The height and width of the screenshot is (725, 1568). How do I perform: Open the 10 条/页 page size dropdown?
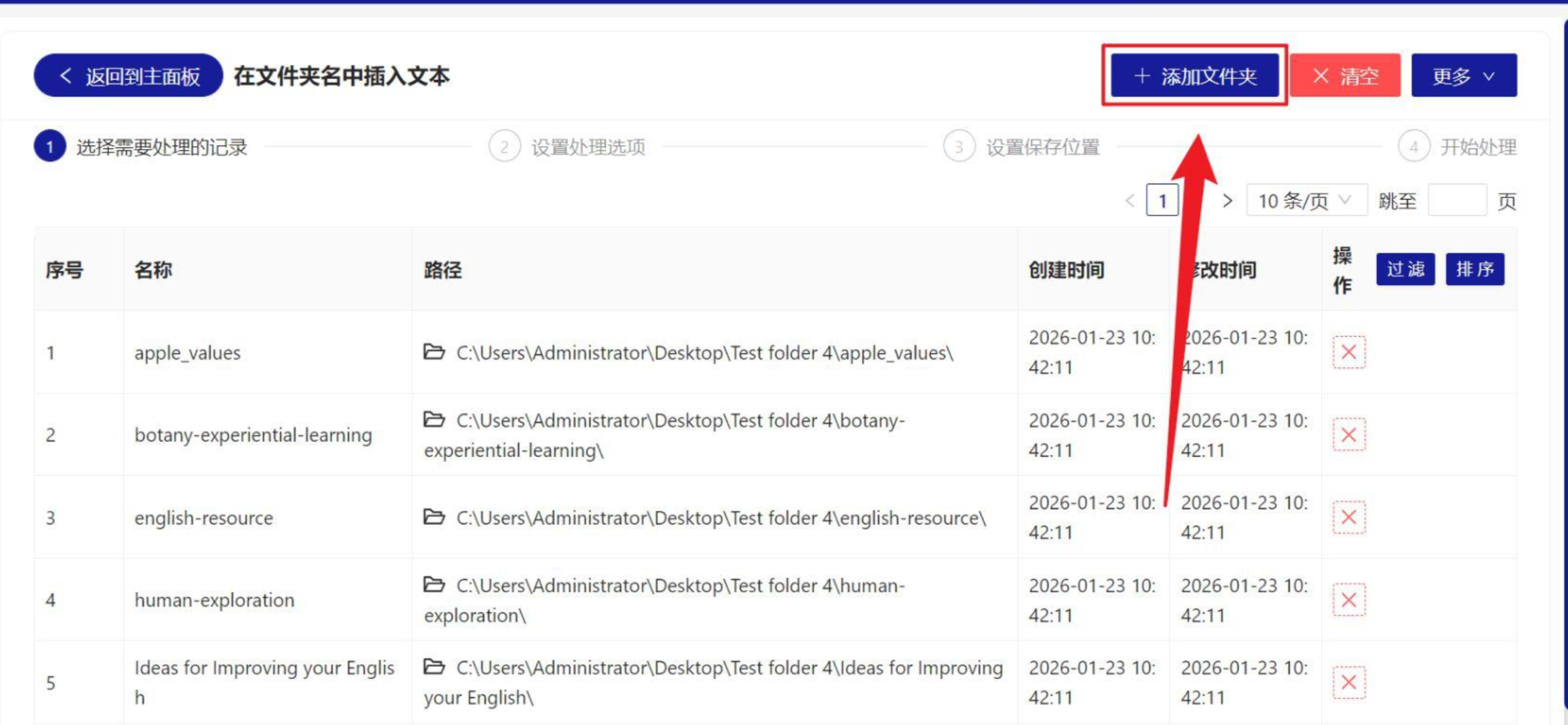[x=1307, y=201]
